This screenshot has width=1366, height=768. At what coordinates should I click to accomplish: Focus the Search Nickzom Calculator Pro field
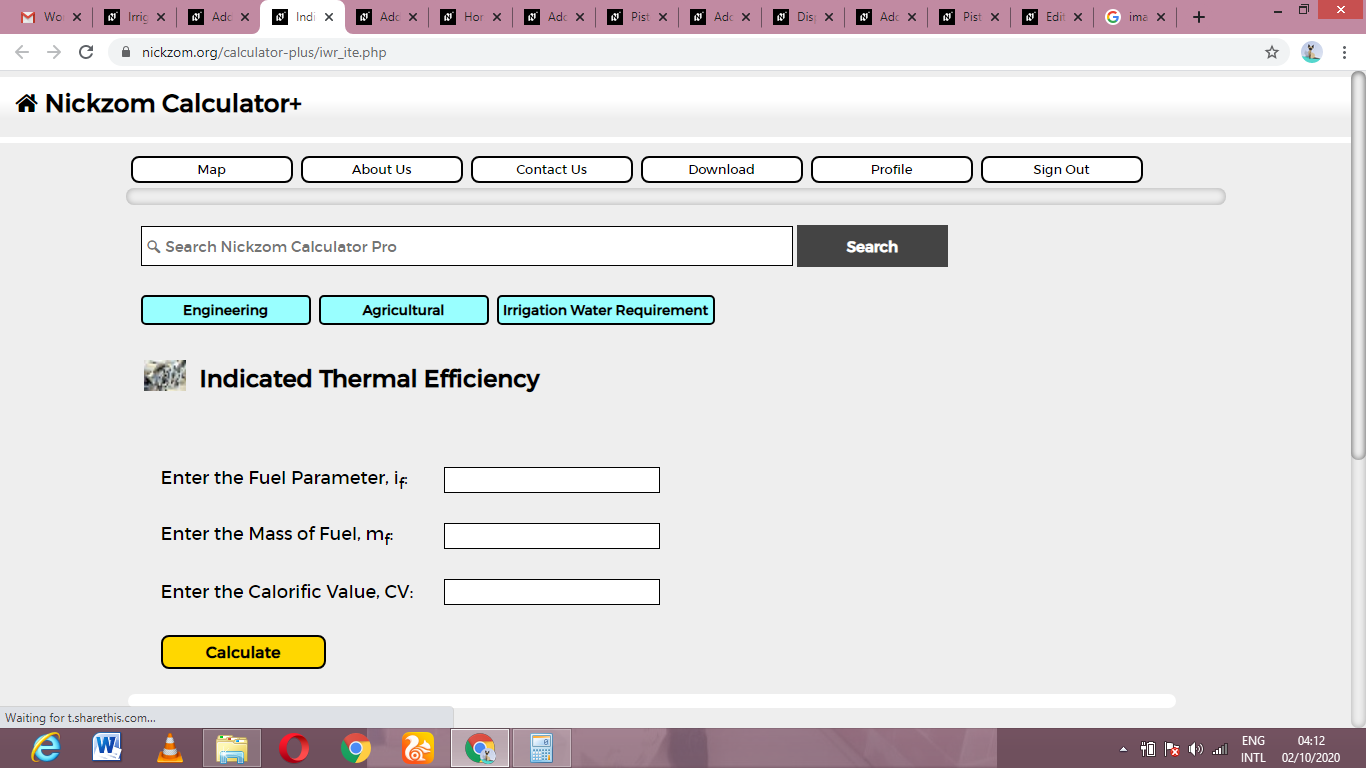[x=467, y=246]
